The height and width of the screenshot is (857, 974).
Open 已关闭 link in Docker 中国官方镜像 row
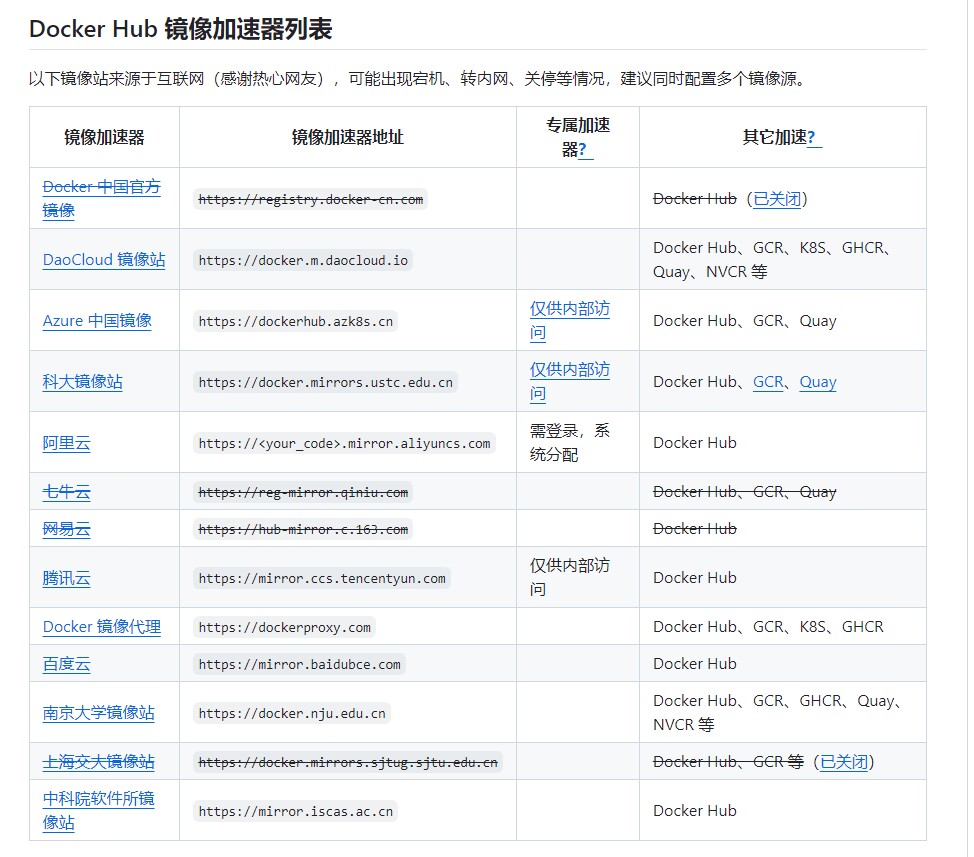(777, 199)
